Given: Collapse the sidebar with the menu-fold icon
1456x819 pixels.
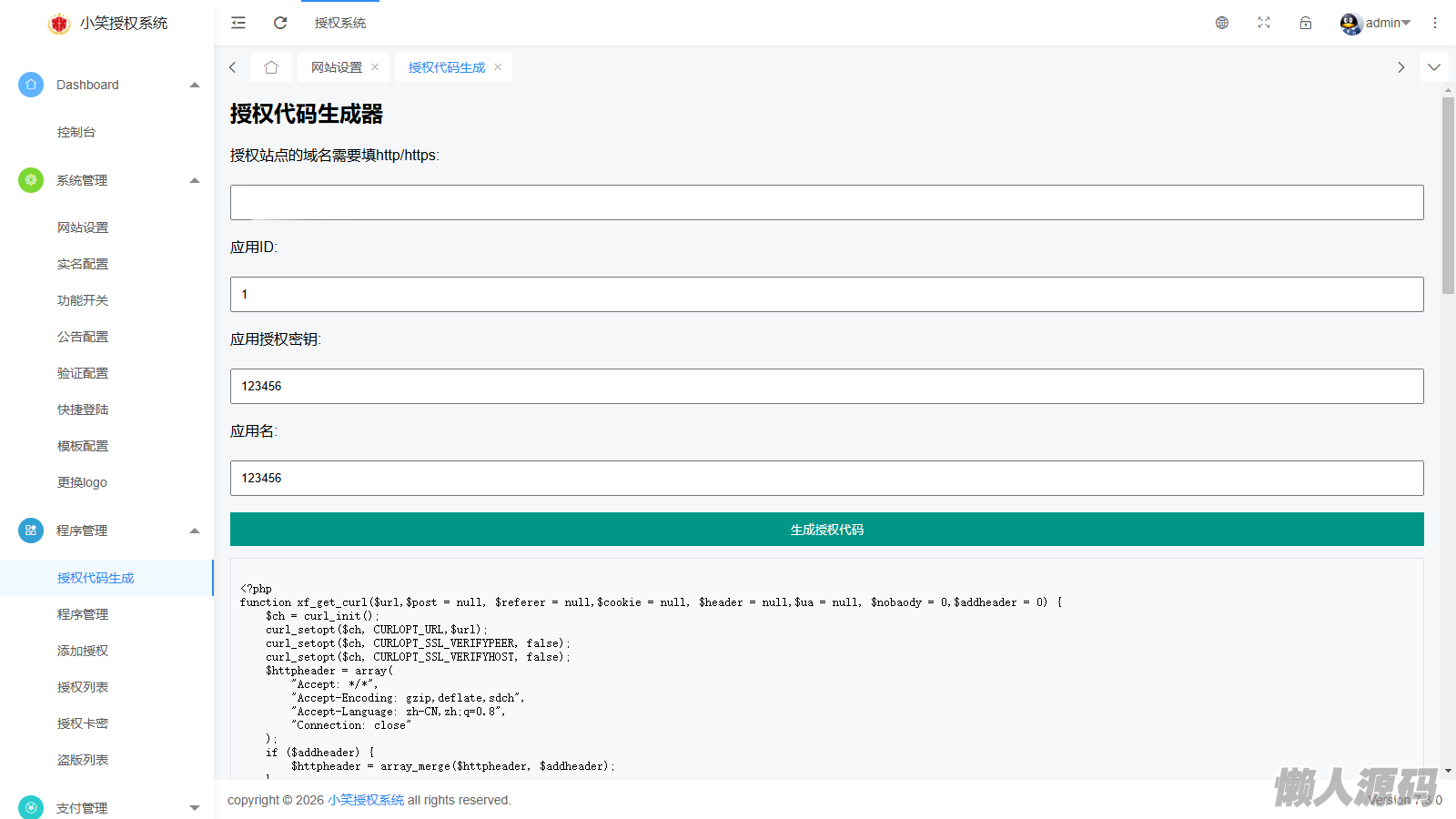Looking at the screenshot, I should 238,23.
